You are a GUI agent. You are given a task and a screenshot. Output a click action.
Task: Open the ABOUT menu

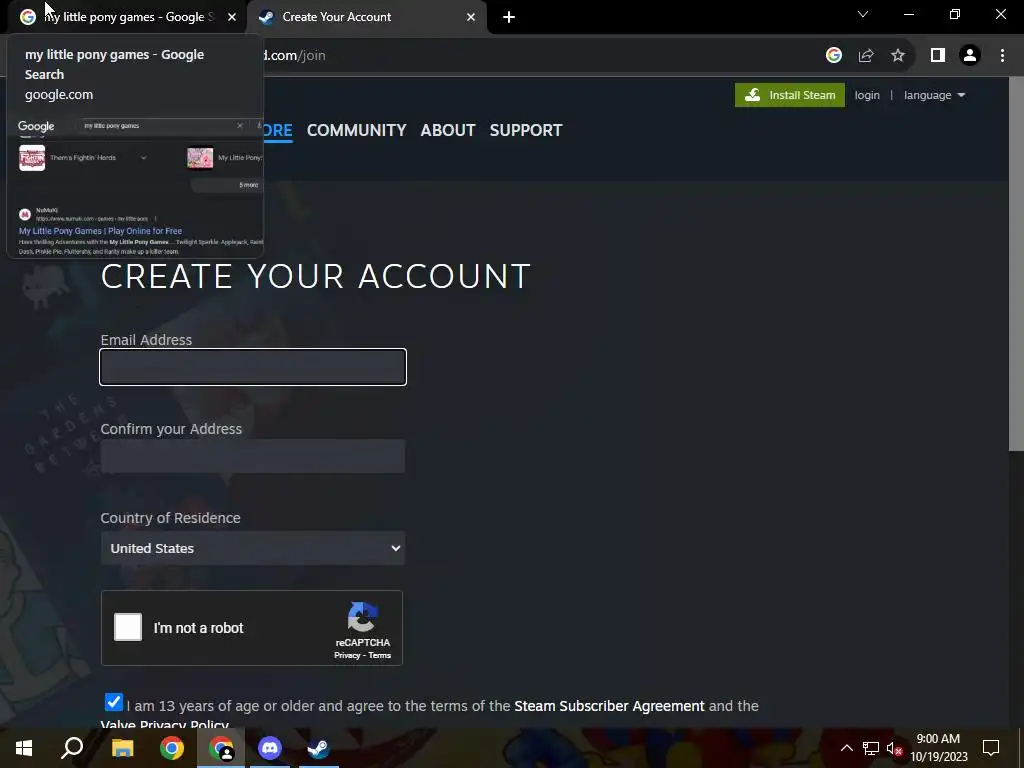(448, 130)
